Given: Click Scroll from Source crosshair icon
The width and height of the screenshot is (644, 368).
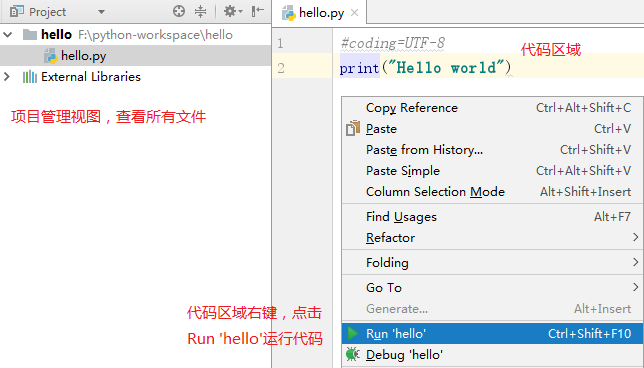Looking at the screenshot, I should pos(179,11).
